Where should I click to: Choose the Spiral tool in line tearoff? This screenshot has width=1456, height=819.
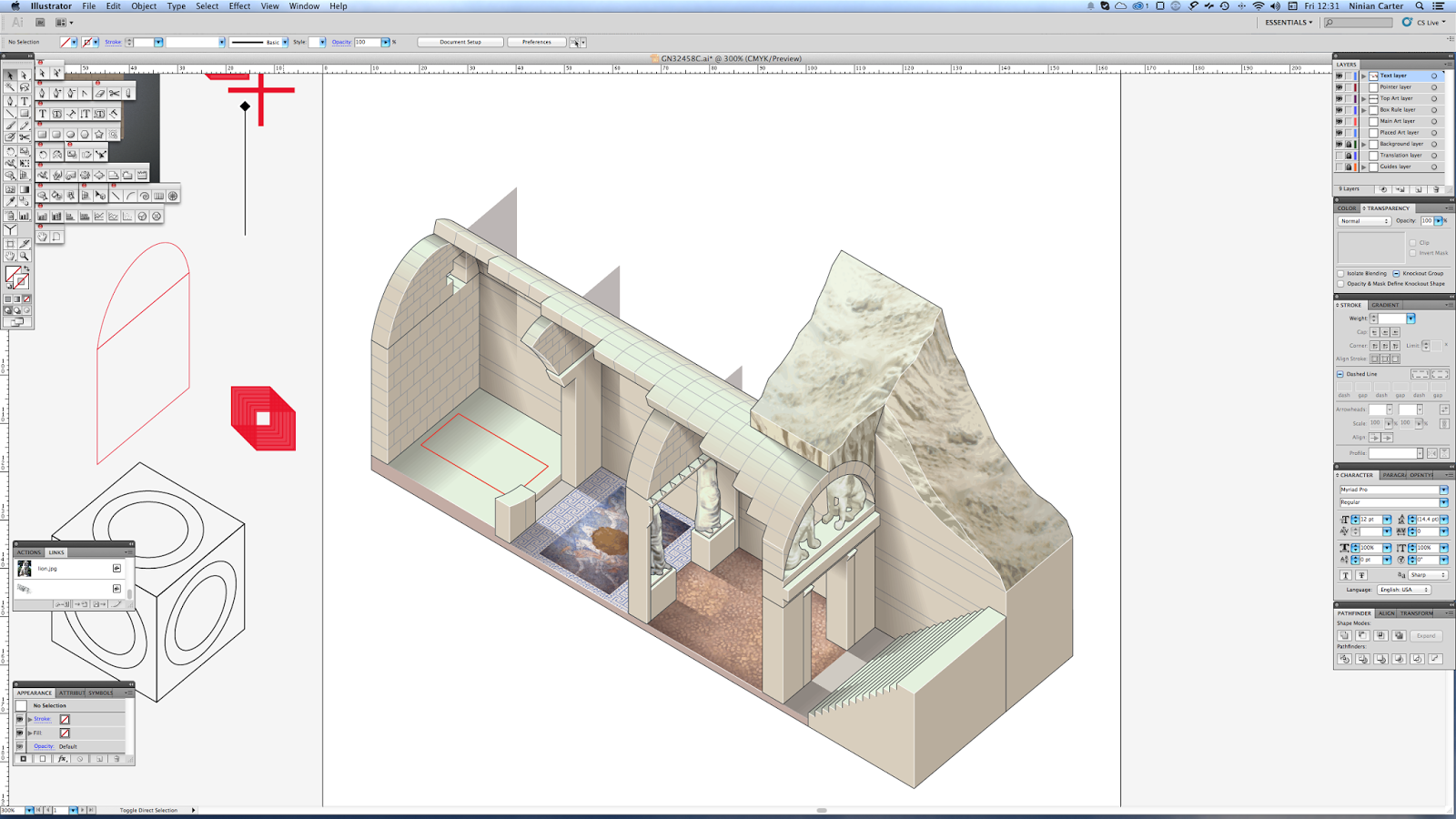(x=144, y=196)
